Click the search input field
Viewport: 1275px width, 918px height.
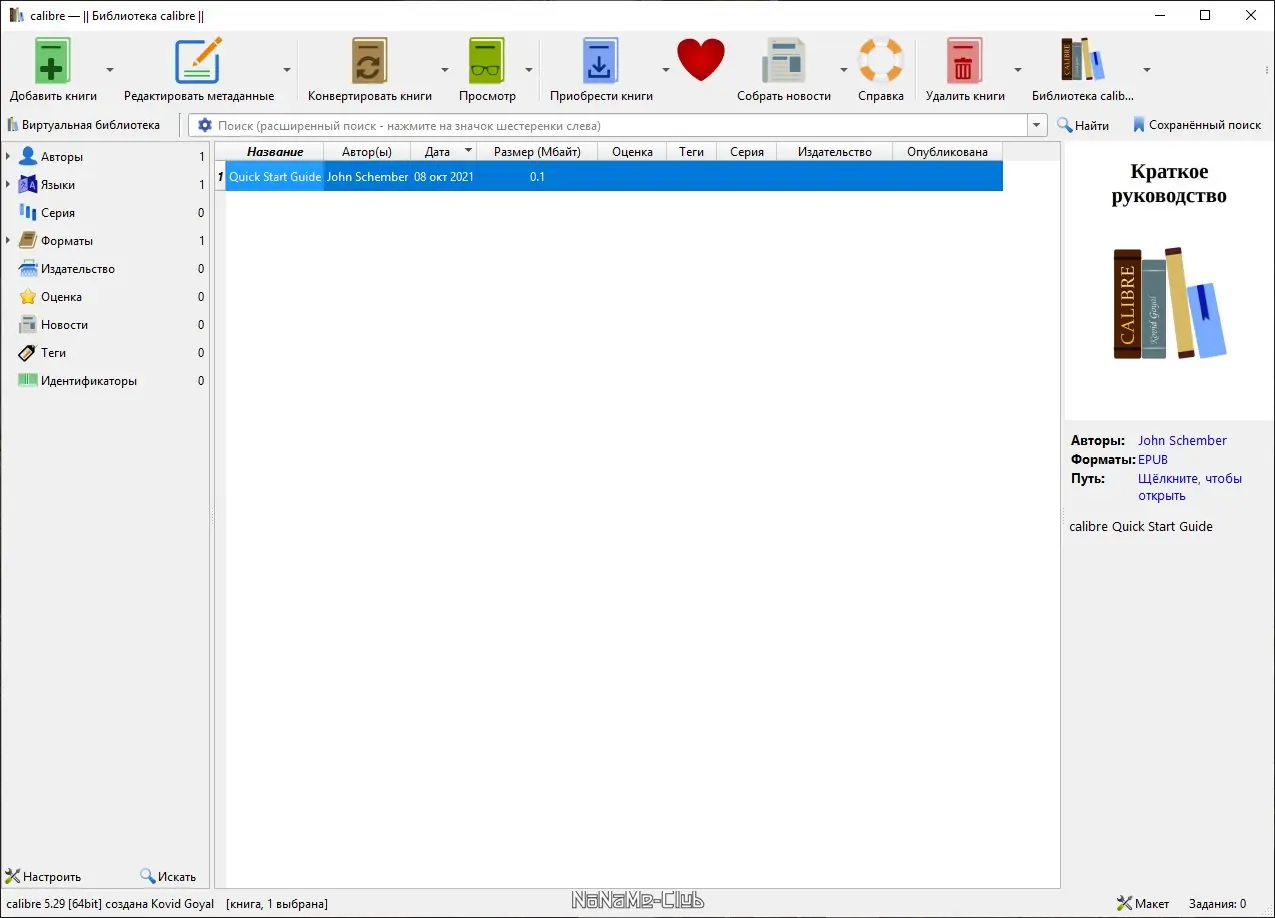(x=620, y=126)
